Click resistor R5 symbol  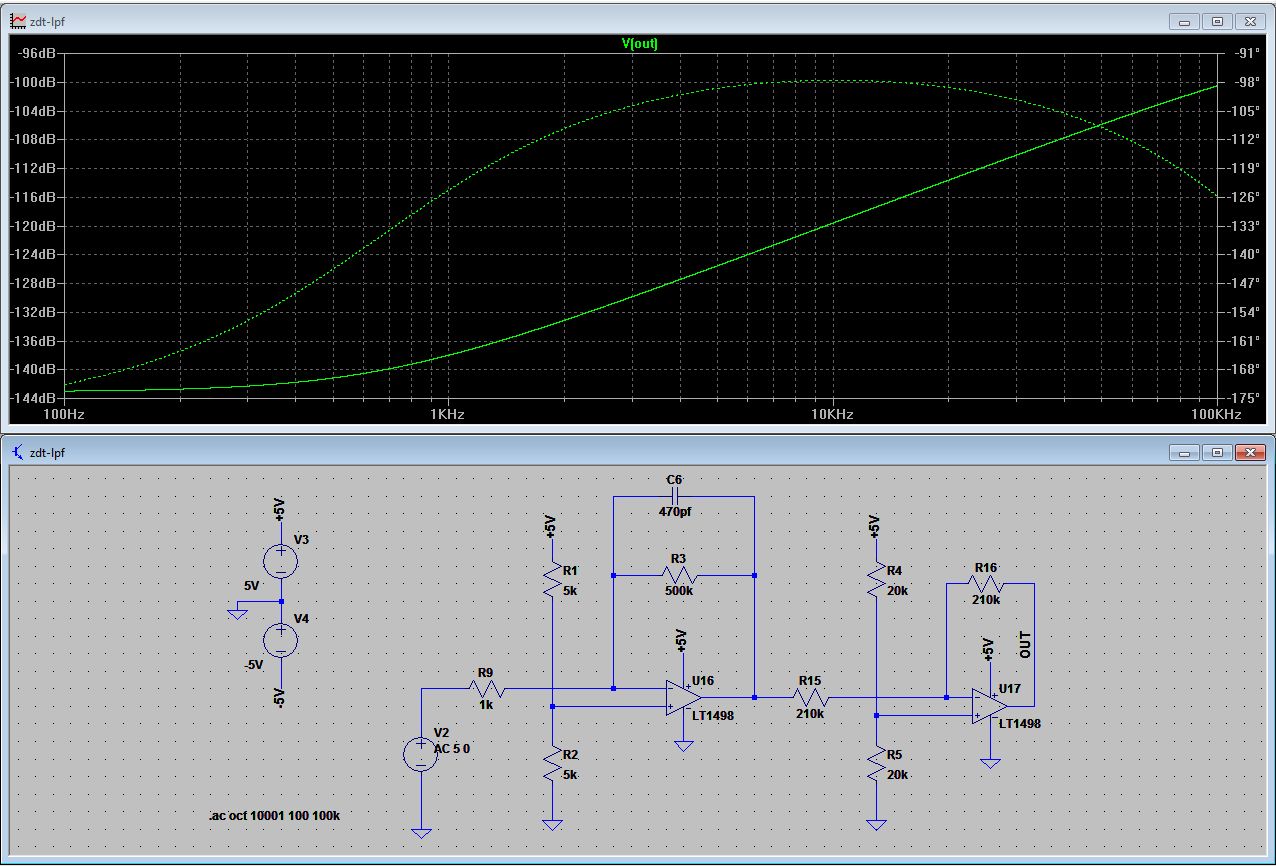click(876, 765)
